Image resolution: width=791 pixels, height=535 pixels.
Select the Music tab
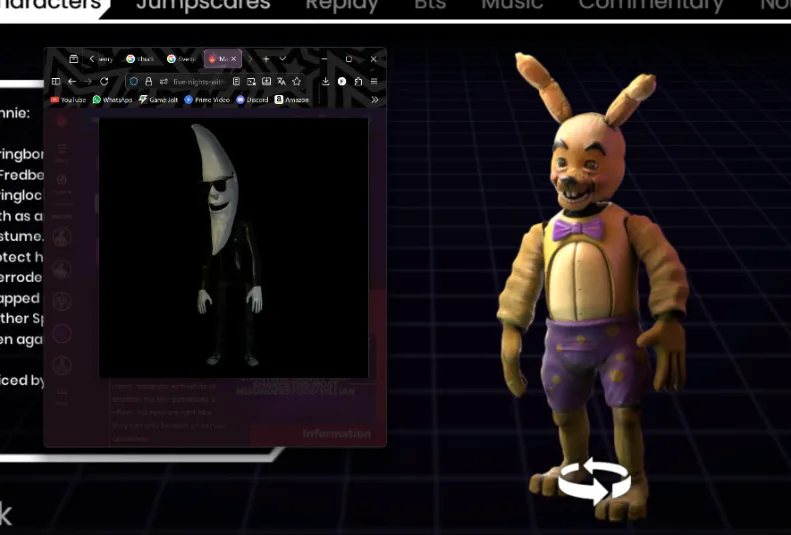tap(512, 6)
